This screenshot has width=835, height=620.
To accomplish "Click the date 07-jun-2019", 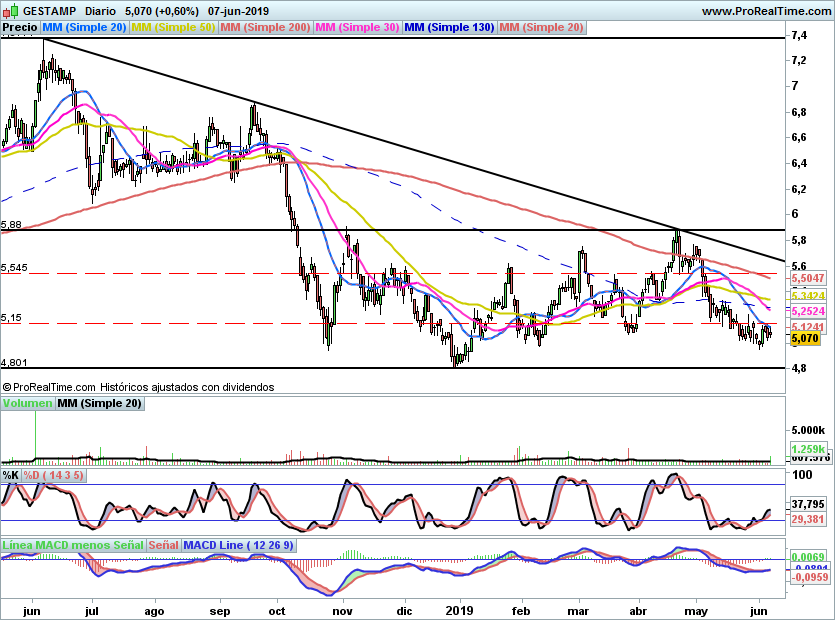I will 238,11.
